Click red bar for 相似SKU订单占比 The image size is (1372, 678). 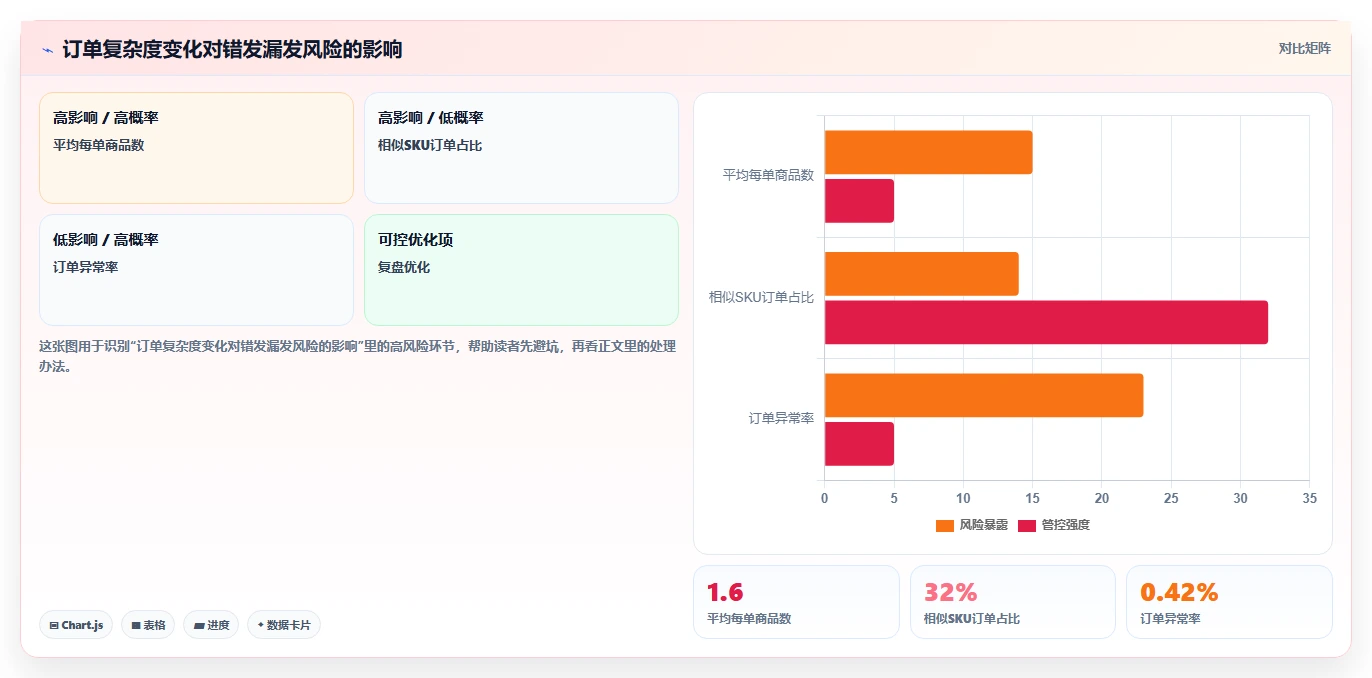[x=1046, y=322]
